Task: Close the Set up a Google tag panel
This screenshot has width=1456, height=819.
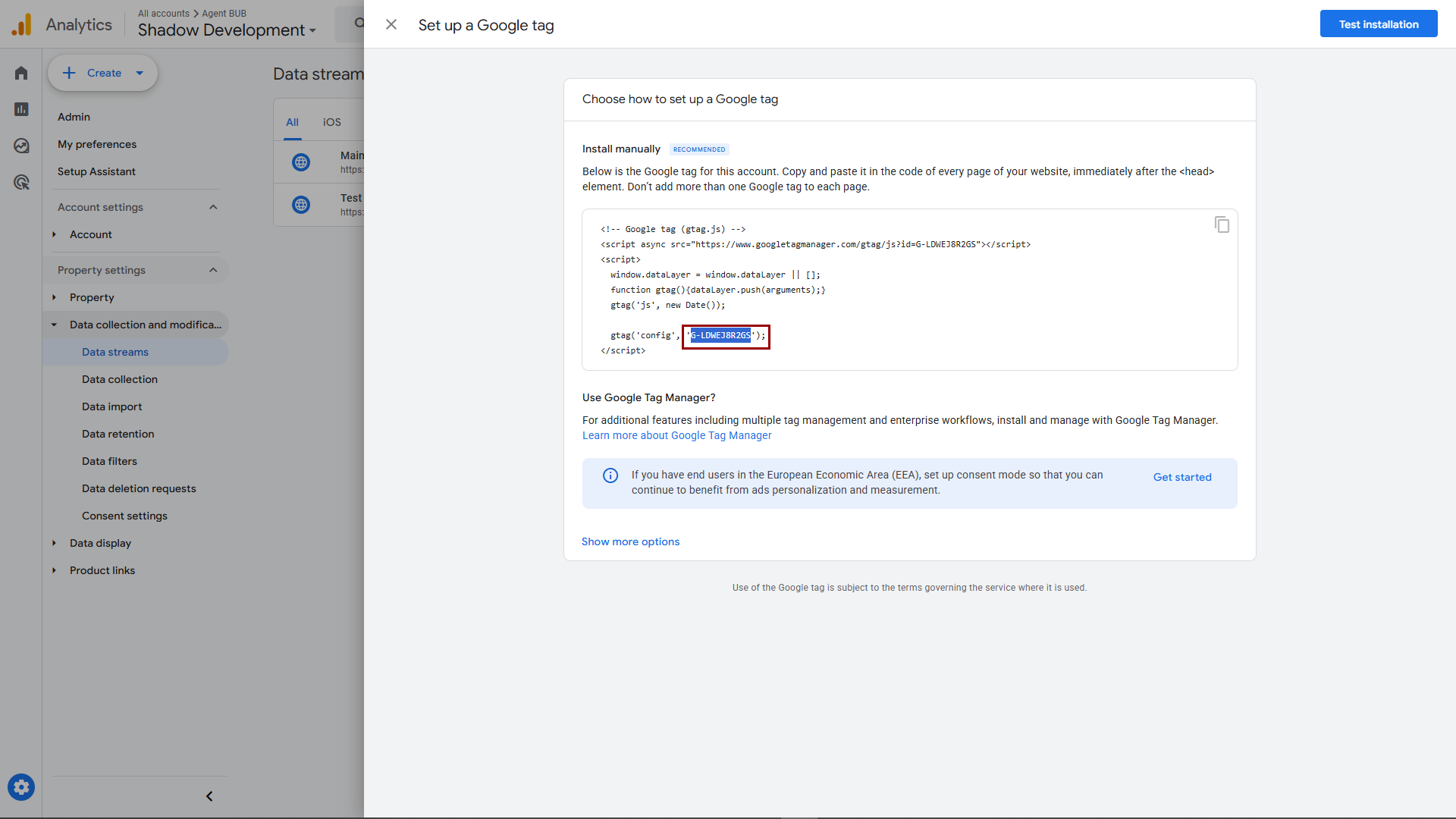Action: [x=391, y=24]
